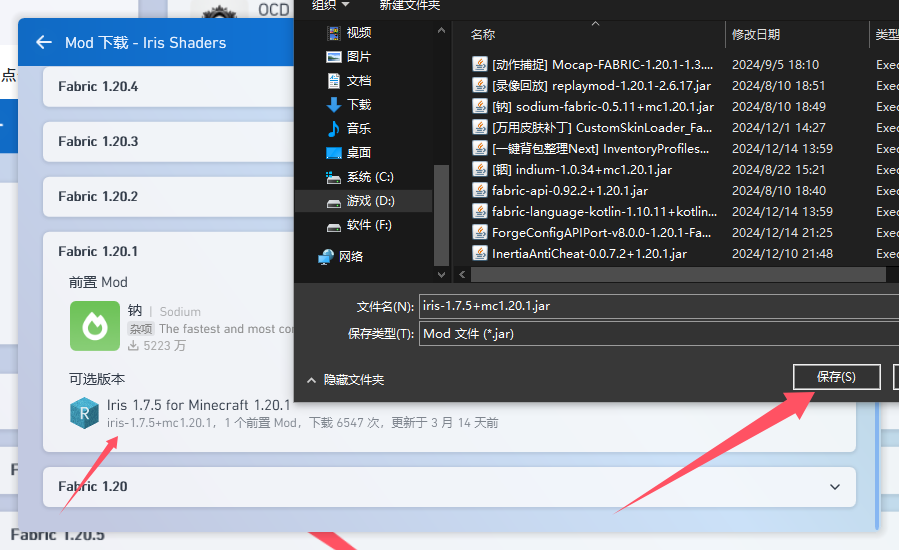899x550 pixels.
Task: Open the 组织 dropdown menu
Action: click(330, 5)
